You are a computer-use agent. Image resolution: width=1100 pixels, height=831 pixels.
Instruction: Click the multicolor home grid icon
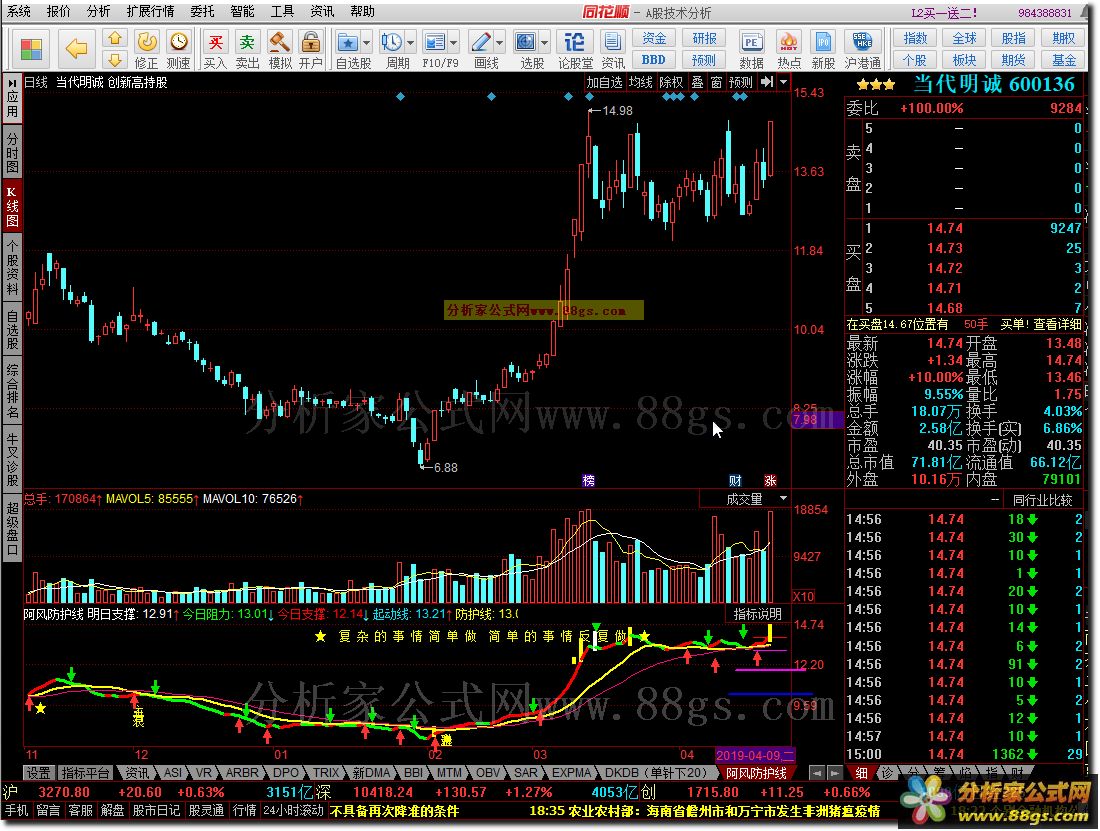point(32,49)
